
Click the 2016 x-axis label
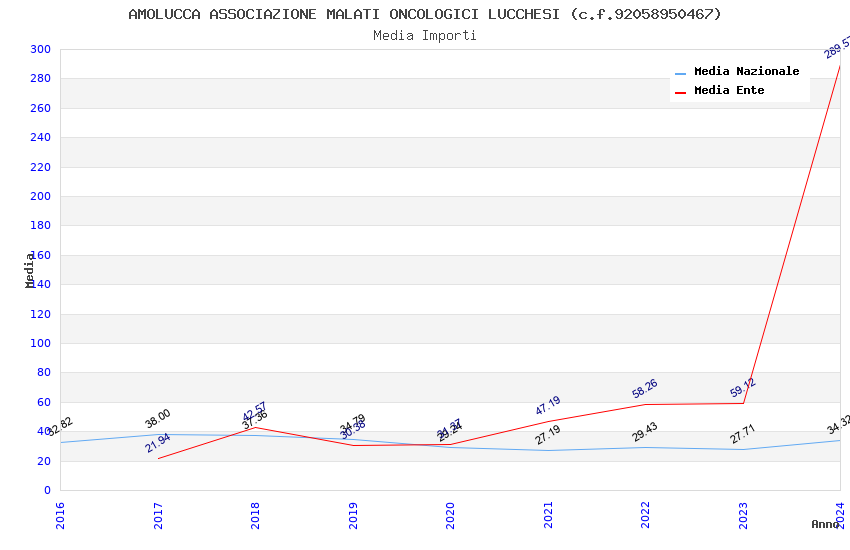click(x=60, y=515)
